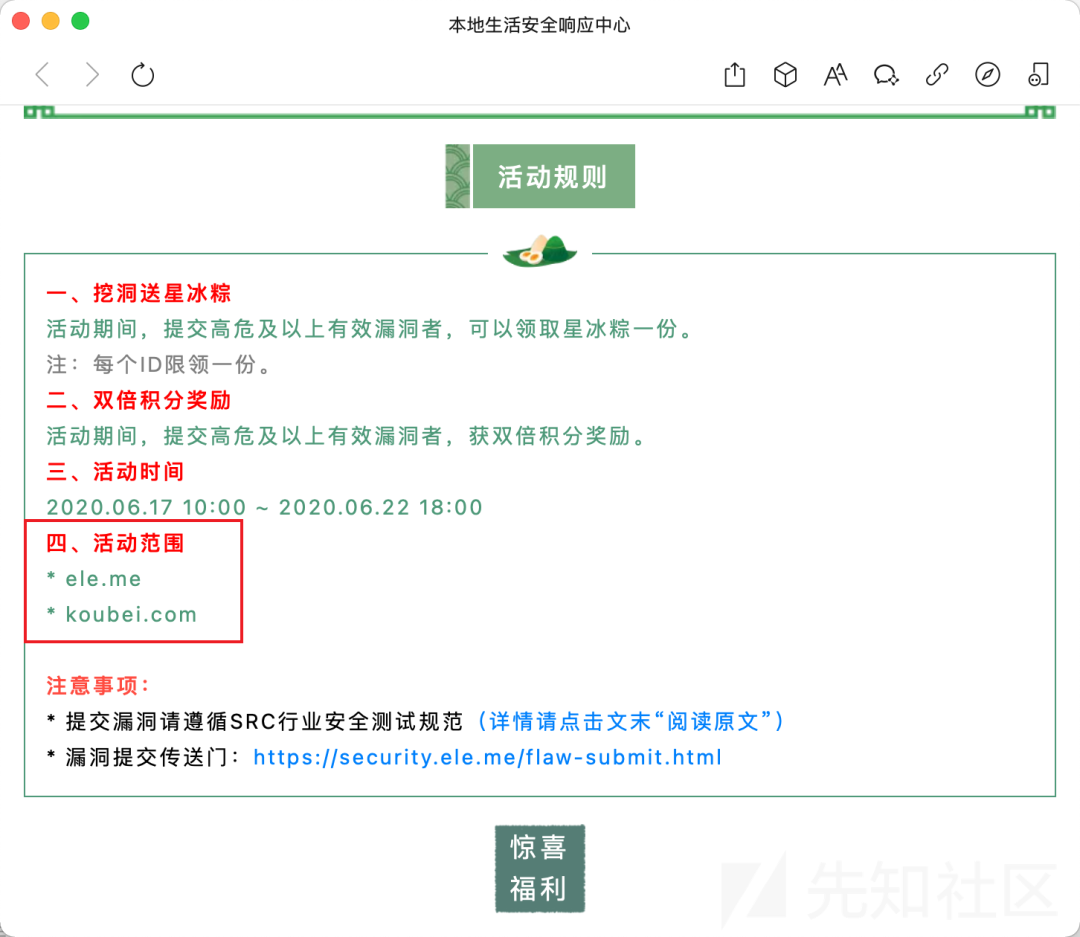Image resolution: width=1080 pixels, height=937 pixels.
Task: Click the date range 2020.06.17 10:00 text
Action: 264,508
